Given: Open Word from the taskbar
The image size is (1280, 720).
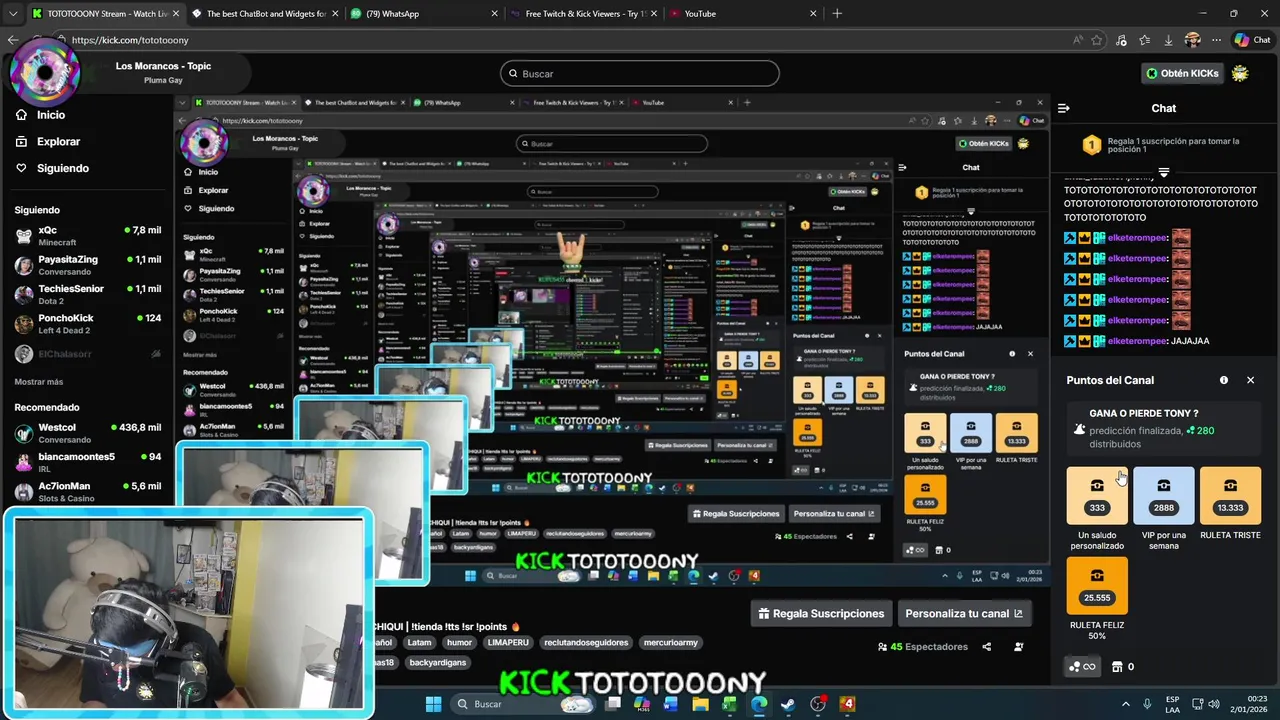Looking at the screenshot, I should pyautogui.click(x=671, y=704).
